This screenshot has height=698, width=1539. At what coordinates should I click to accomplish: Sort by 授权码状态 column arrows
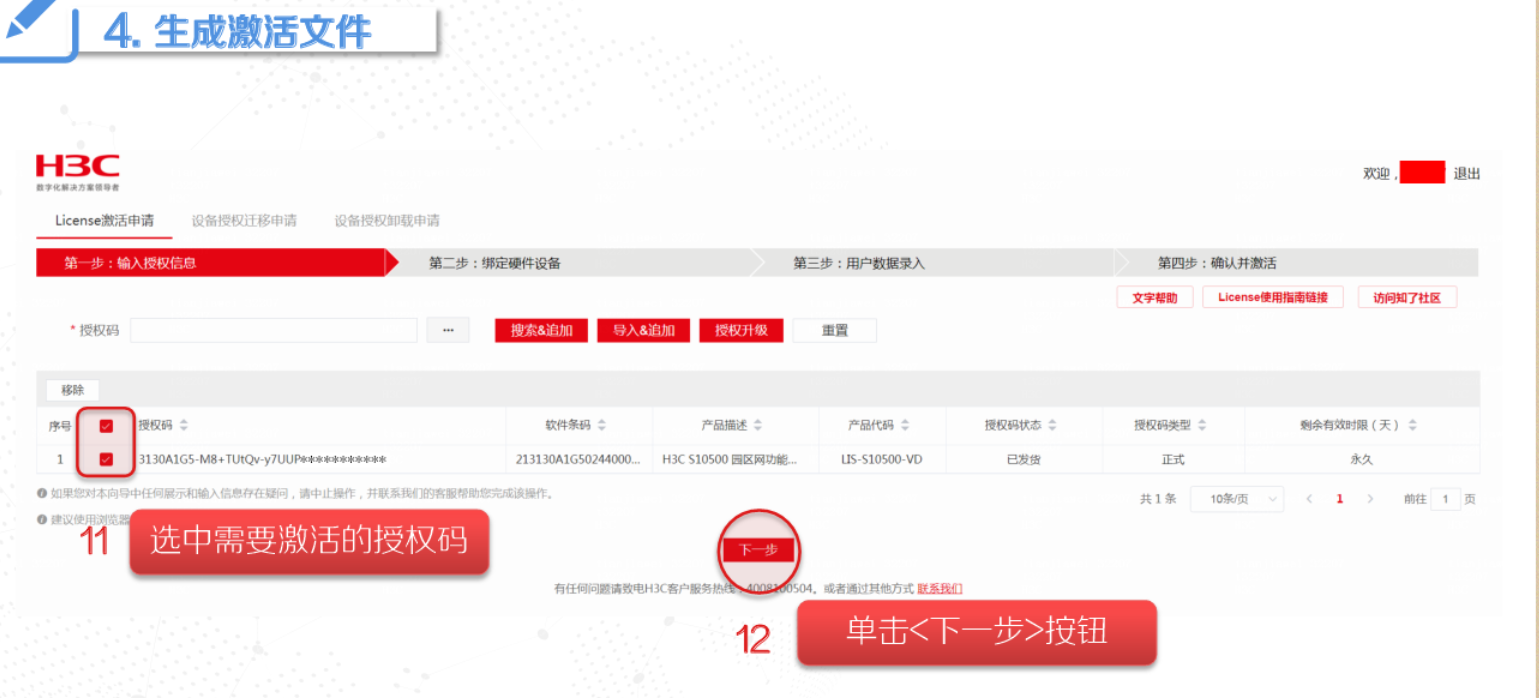(x=1052, y=425)
